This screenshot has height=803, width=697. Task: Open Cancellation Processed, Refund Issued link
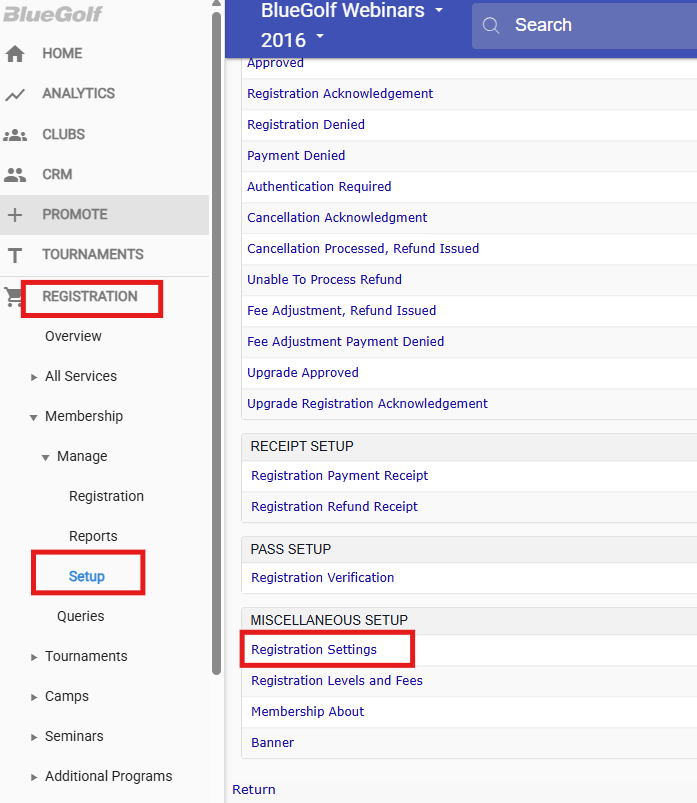click(x=363, y=248)
